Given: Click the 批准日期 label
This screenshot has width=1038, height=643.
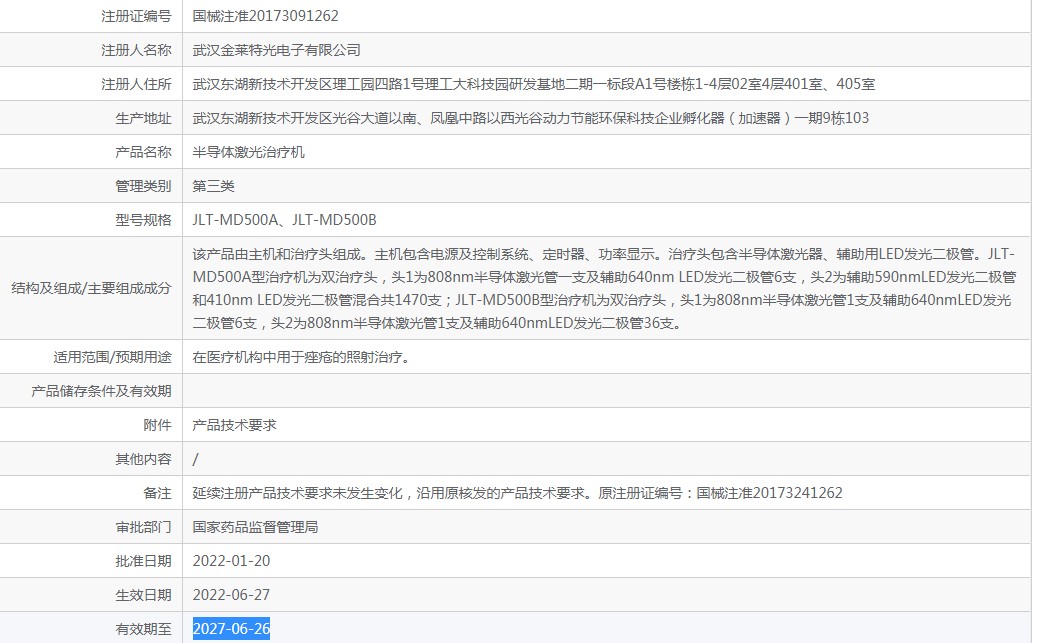Looking at the screenshot, I should (143, 561).
